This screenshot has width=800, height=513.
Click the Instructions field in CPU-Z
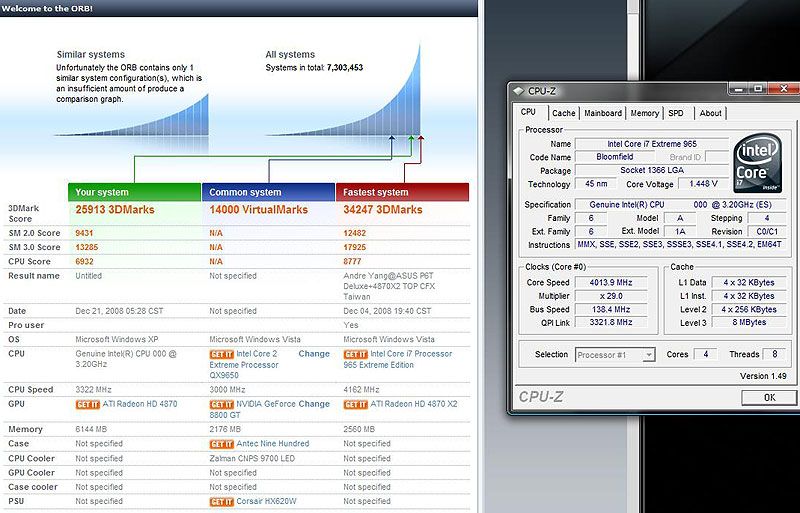pos(679,245)
